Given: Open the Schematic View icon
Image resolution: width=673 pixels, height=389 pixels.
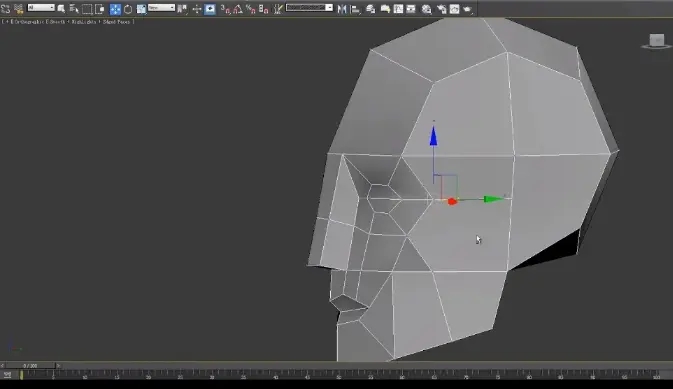Looking at the screenshot, I should 411,9.
